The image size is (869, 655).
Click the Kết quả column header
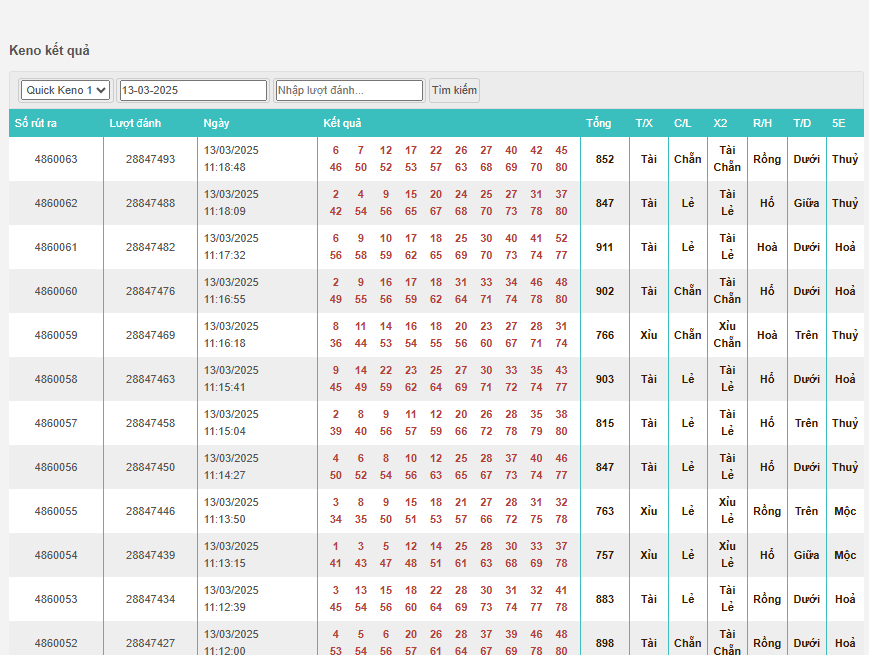tap(342, 123)
